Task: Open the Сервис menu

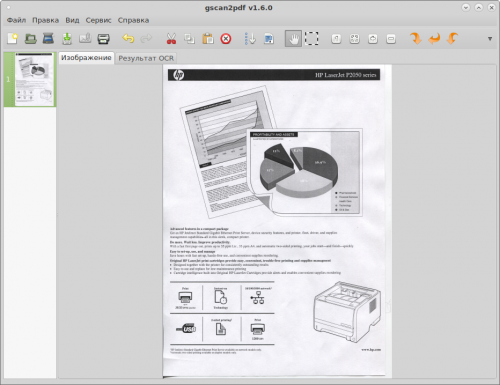Action: click(98, 20)
